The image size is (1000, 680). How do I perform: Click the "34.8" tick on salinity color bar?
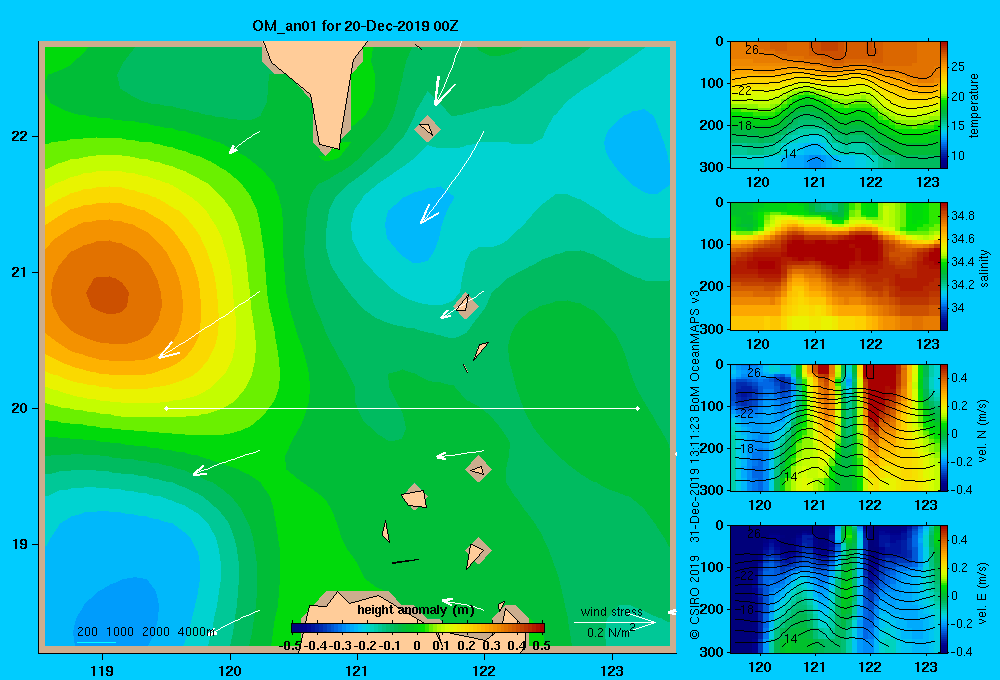point(963,216)
